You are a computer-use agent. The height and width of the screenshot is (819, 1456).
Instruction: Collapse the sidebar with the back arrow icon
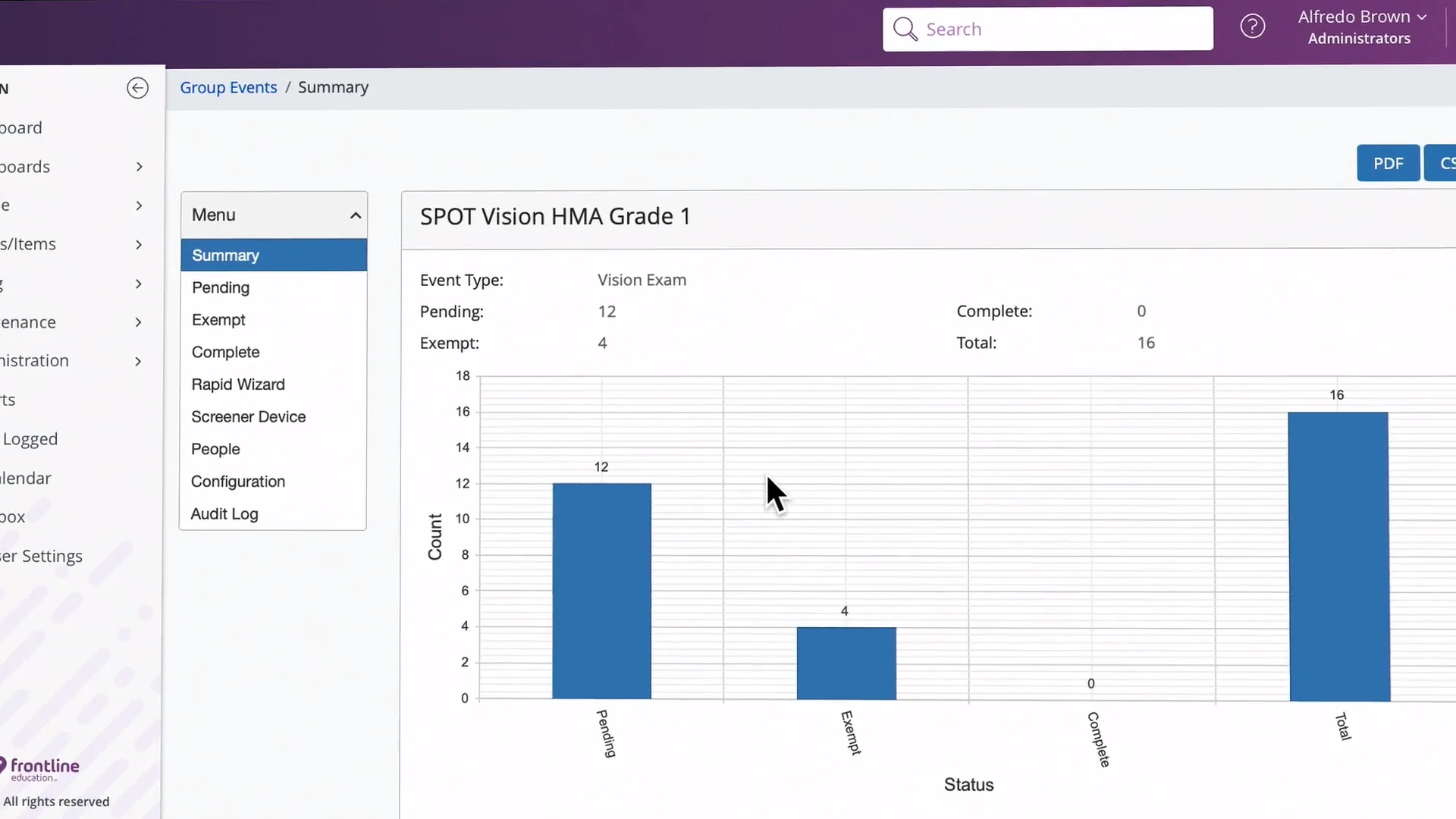[x=137, y=88]
